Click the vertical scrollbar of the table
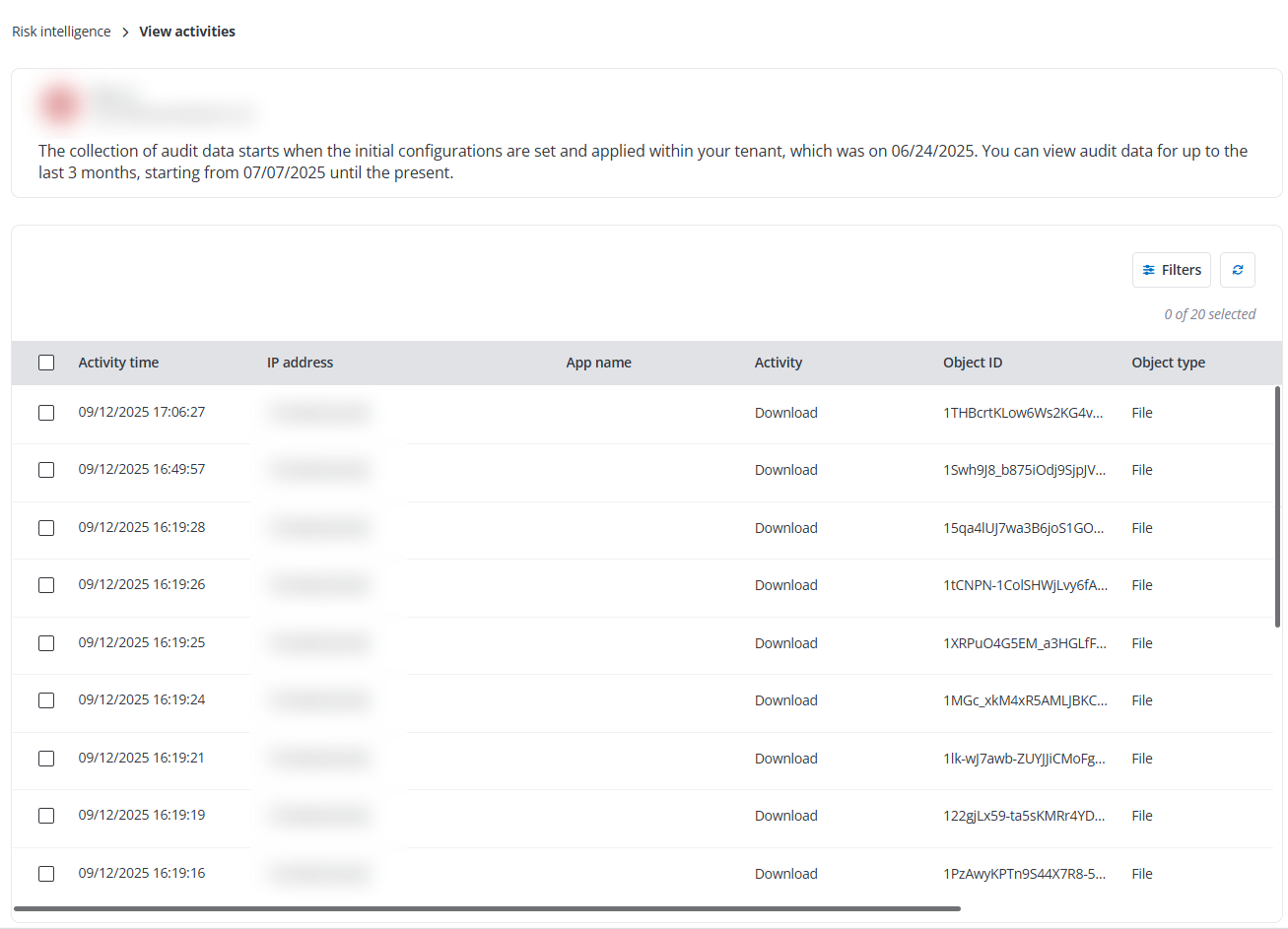 1277,506
